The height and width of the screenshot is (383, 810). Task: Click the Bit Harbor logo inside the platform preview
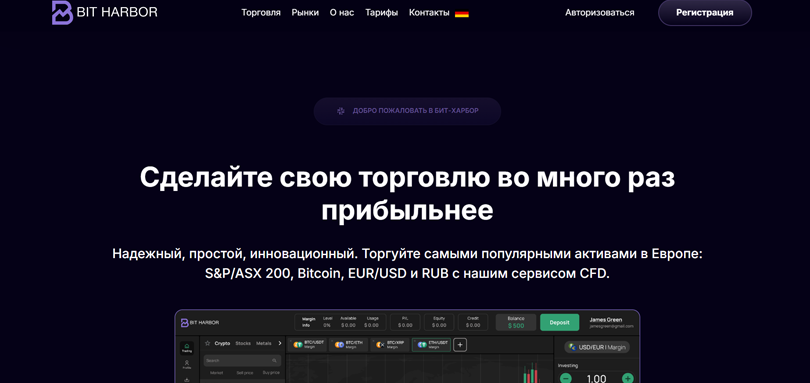[199, 323]
